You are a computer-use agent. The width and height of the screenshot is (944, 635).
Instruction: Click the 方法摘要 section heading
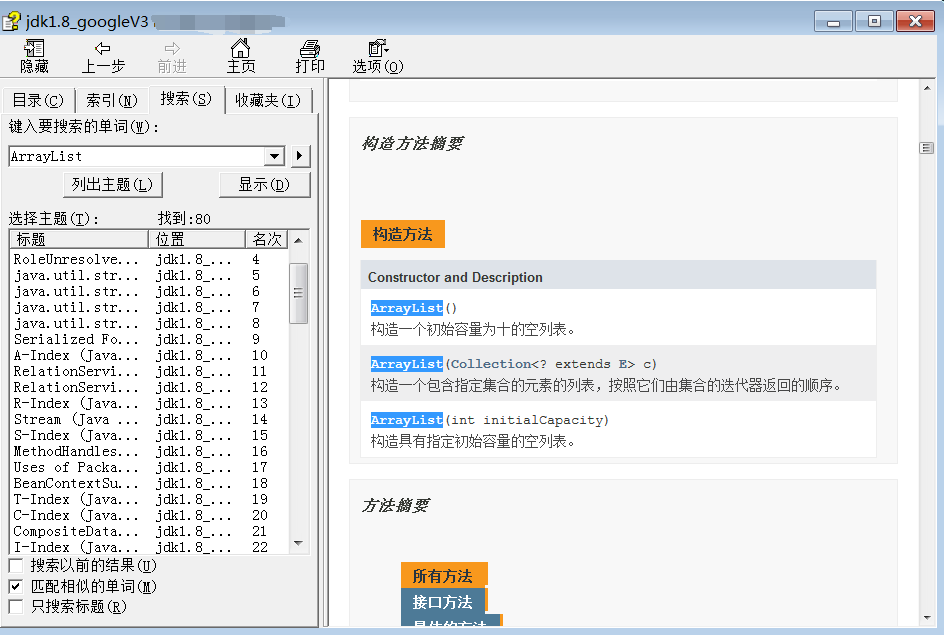click(396, 506)
